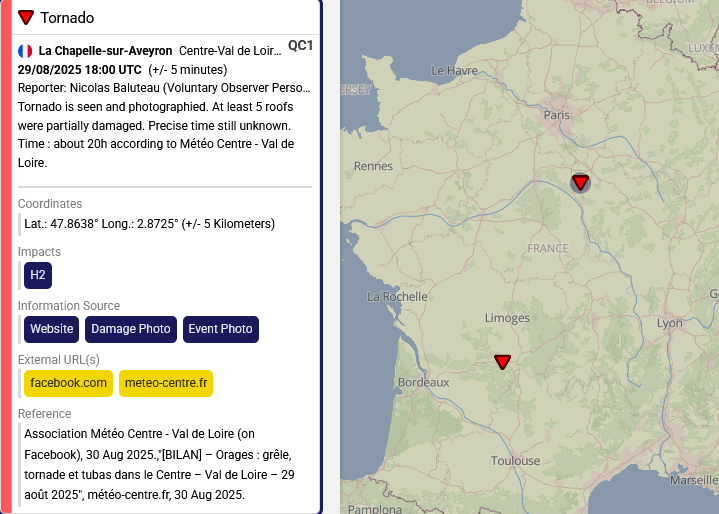The image size is (719, 514).
Task: Click the Centre-Val de Loir… region text
Action: point(230,51)
